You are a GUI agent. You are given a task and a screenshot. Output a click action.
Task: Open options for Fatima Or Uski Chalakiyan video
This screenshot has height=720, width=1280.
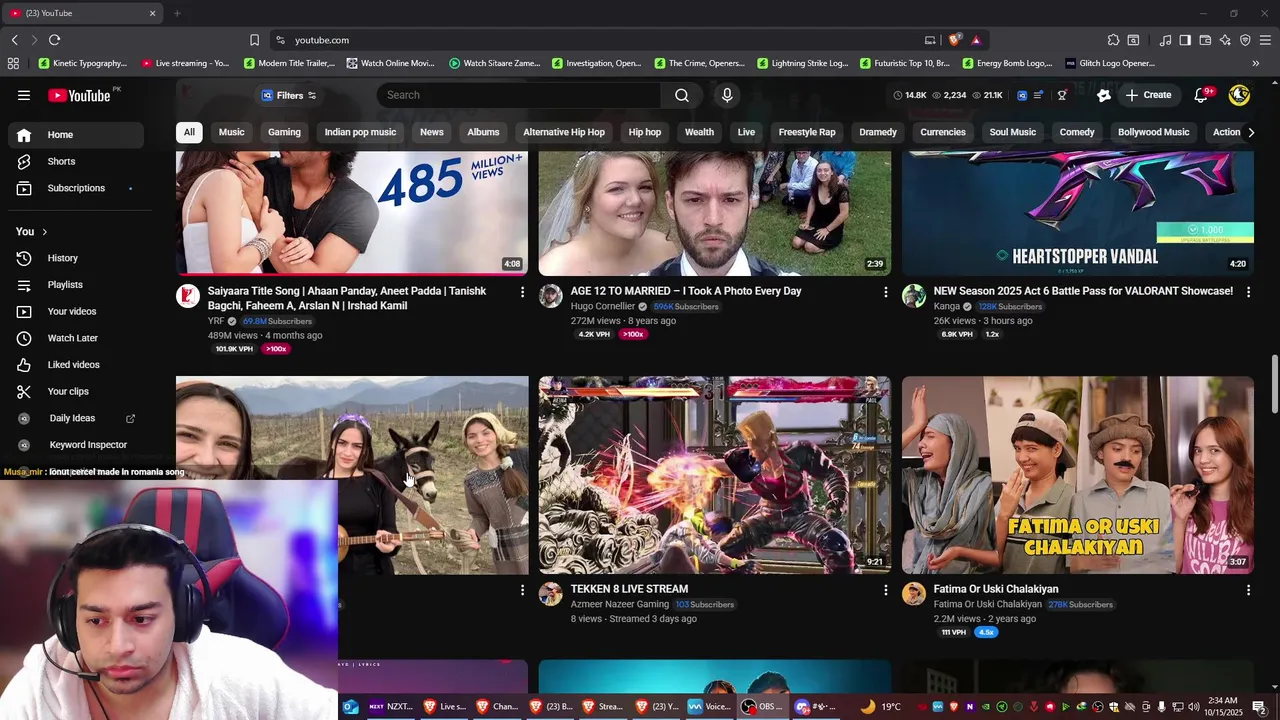pyautogui.click(x=1248, y=590)
